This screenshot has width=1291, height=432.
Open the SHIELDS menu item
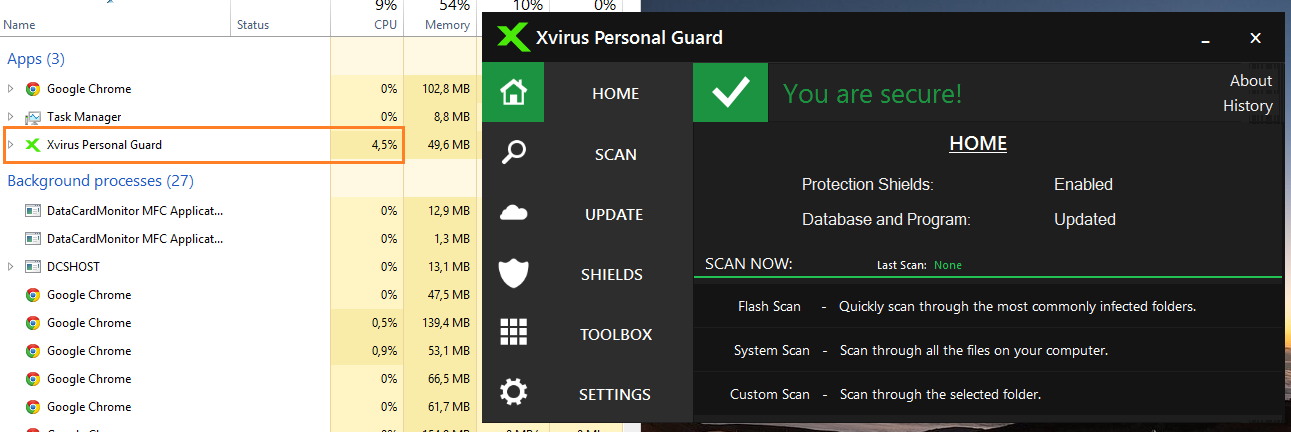pyautogui.click(x=611, y=275)
